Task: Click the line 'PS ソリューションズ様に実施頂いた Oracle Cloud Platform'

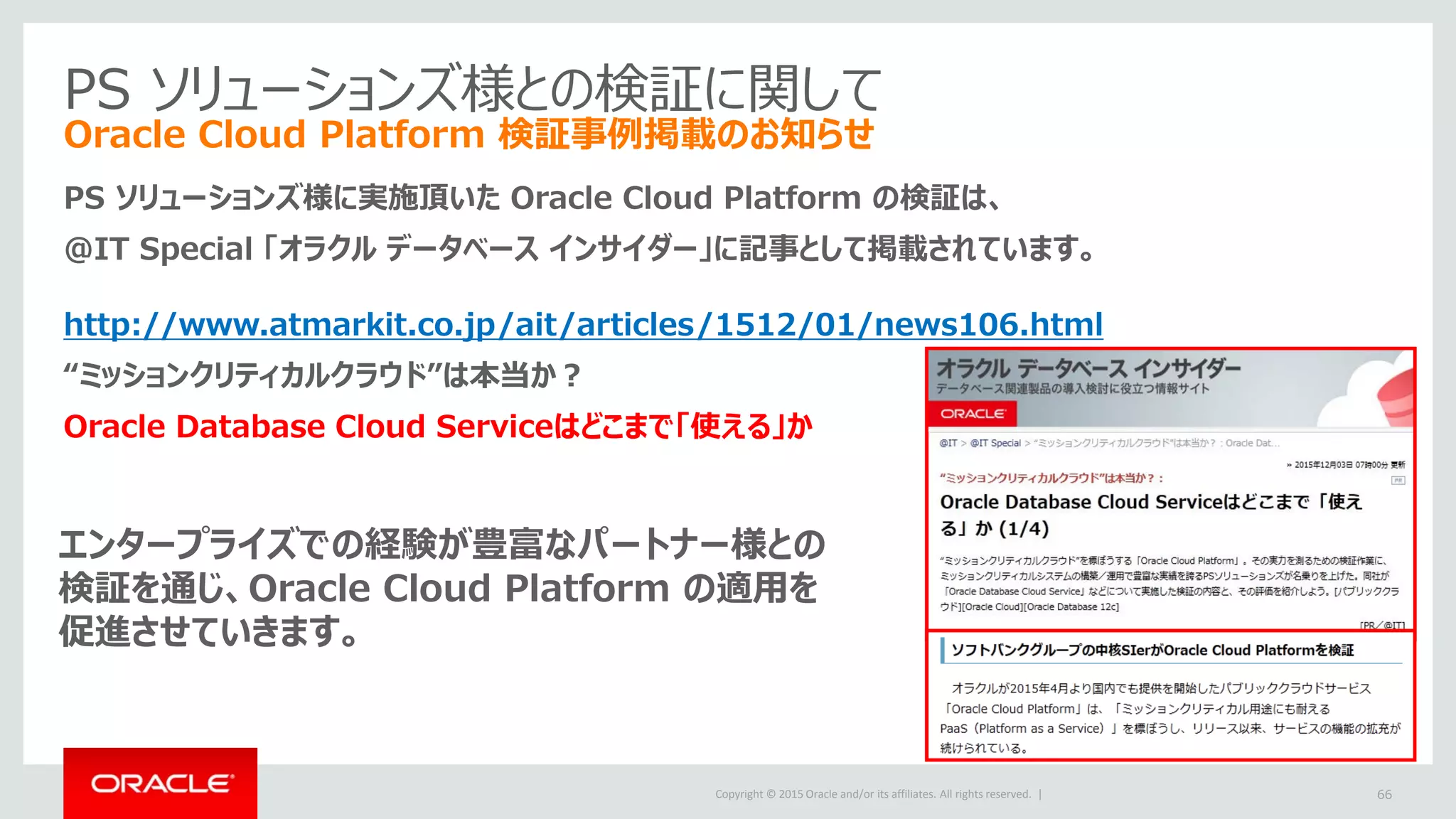Action: click(532, 198)
